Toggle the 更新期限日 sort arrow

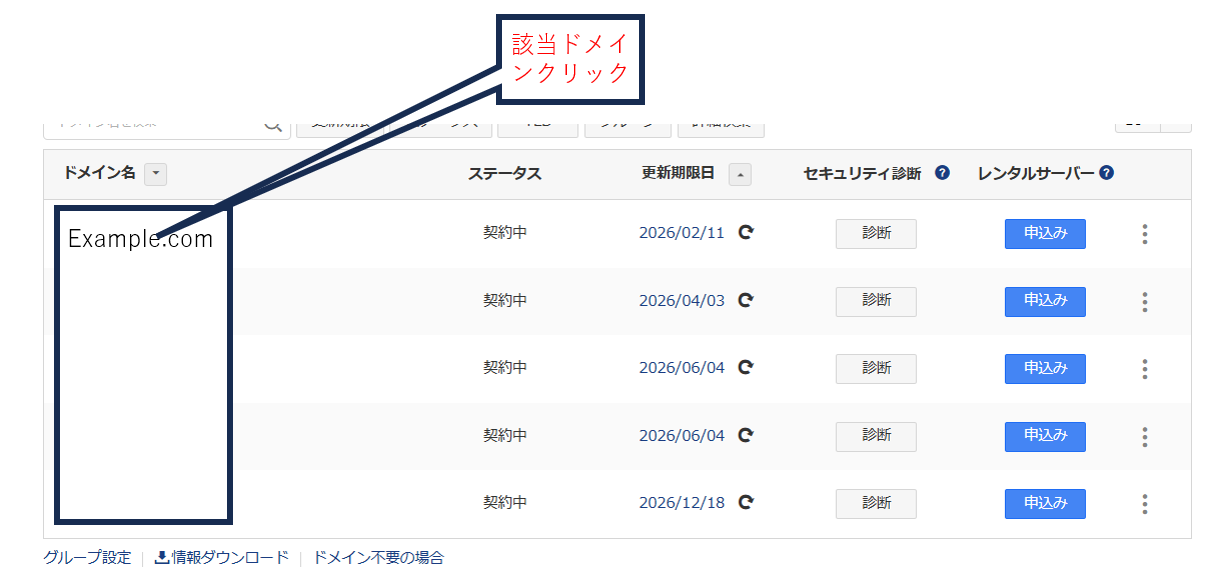(x=740, y=174)
